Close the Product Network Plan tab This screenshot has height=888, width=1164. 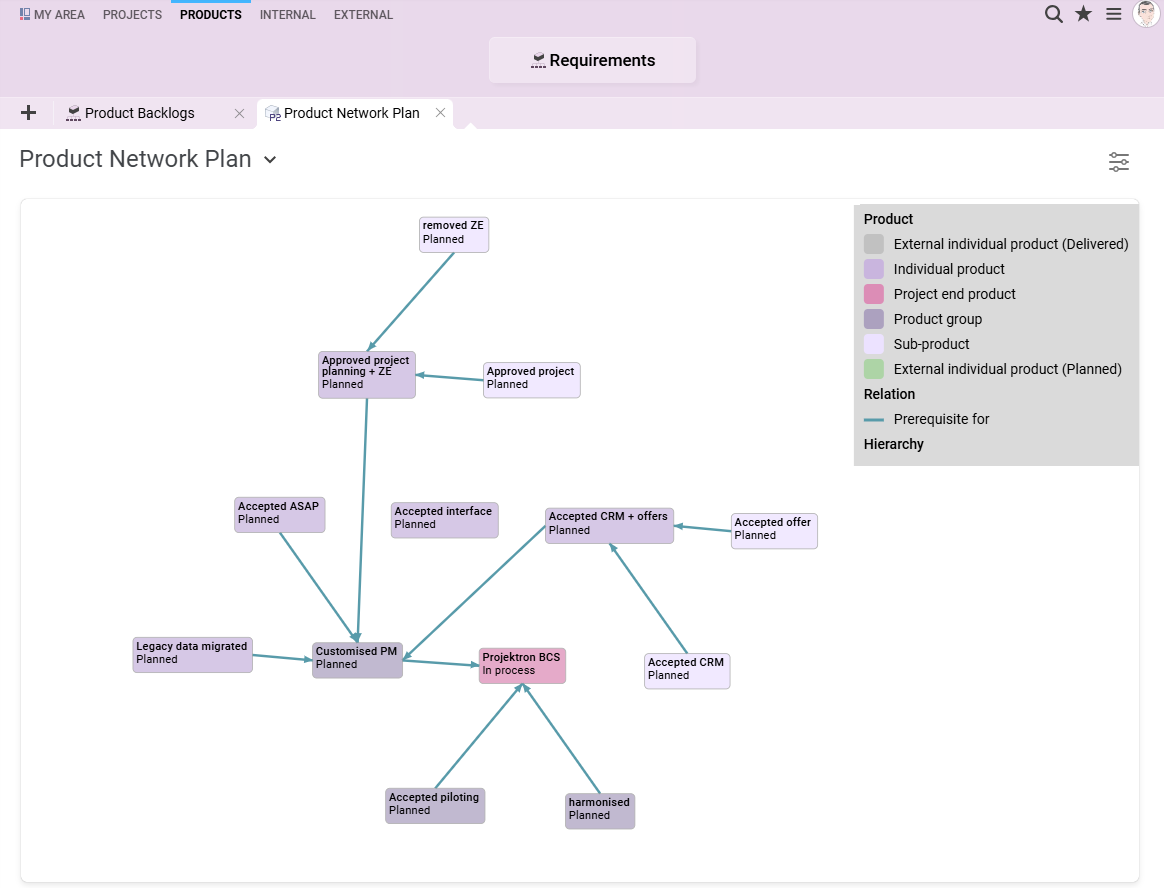tap(440, 113)
